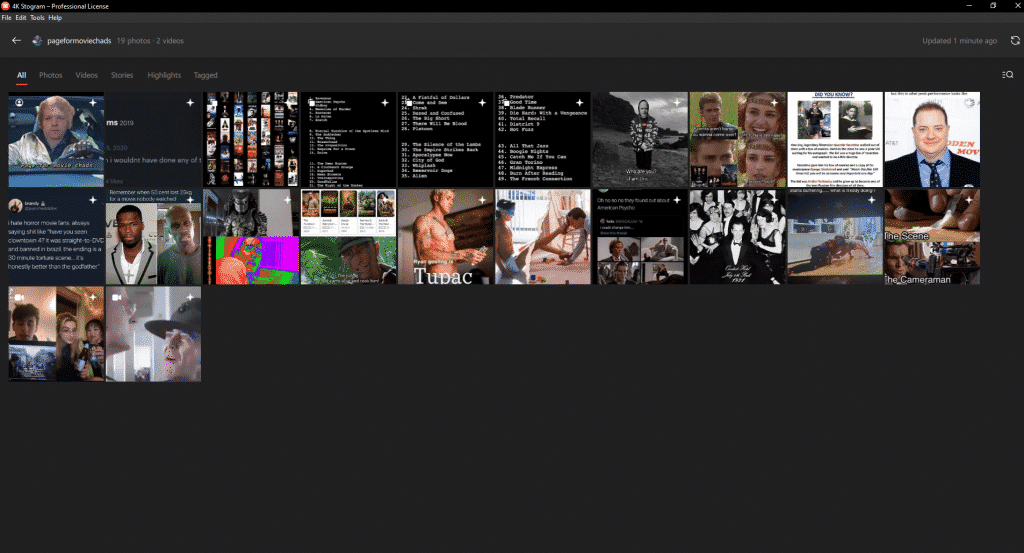
Task: Open the horror movie fans tweet thumbnail
Action: (56, 237)
